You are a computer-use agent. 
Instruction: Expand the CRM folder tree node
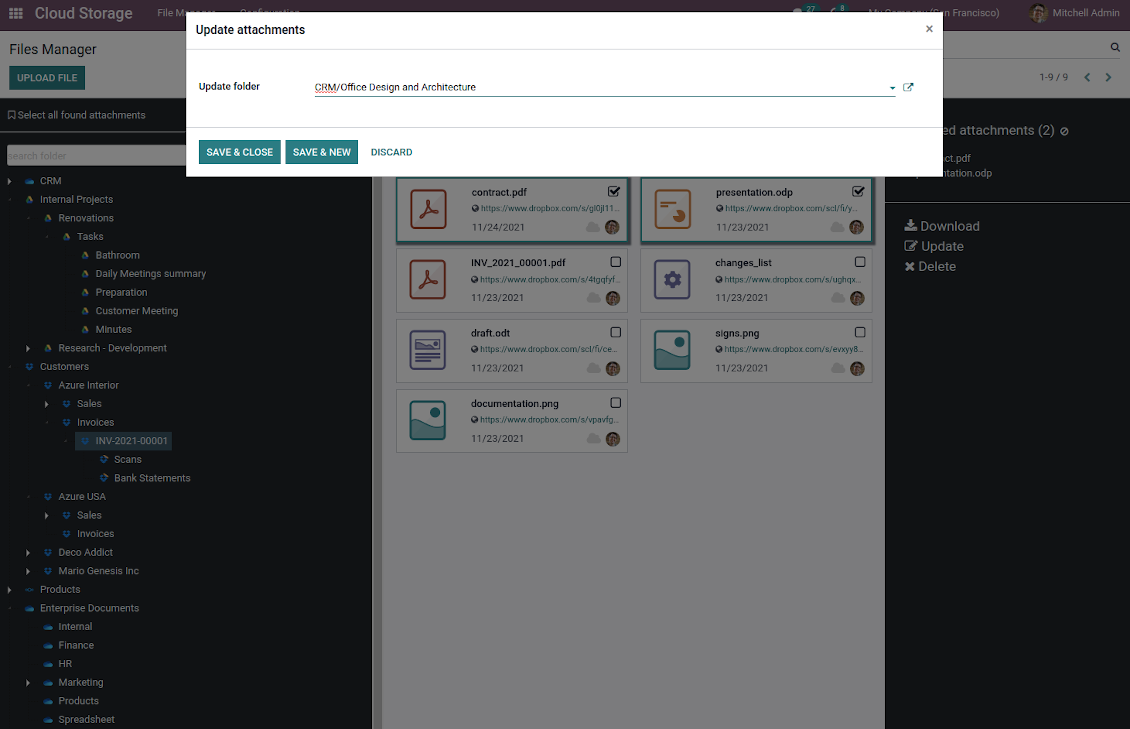(10, 181)
